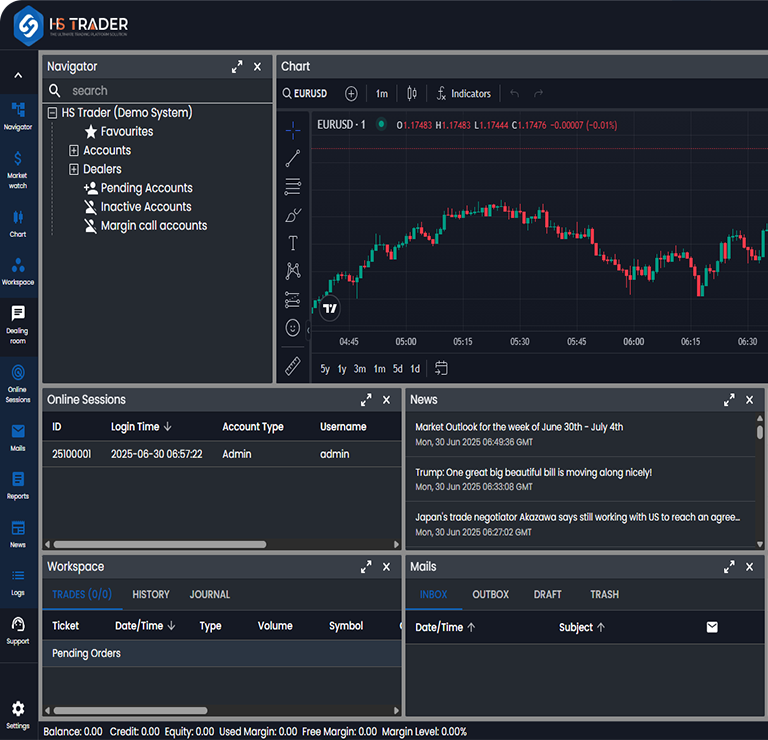Switch to the DRAFT mails tab
Screen dimensions: 768x740
pos(547,595)
